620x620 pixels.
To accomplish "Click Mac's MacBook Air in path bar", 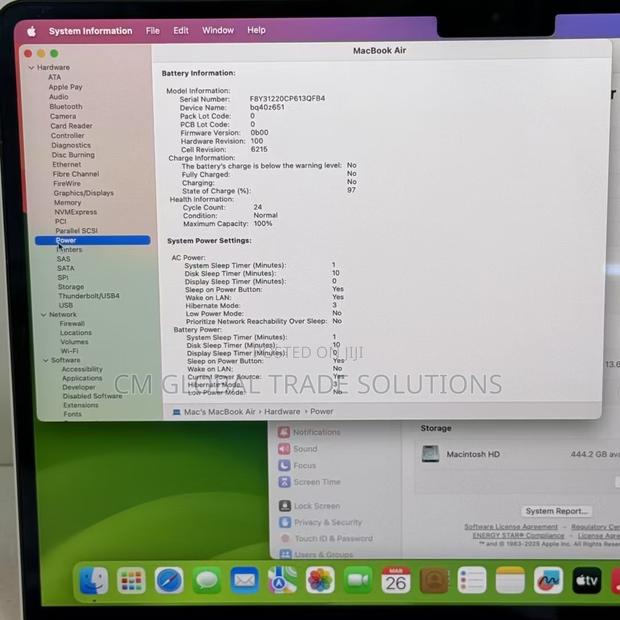I will (219, 412).
